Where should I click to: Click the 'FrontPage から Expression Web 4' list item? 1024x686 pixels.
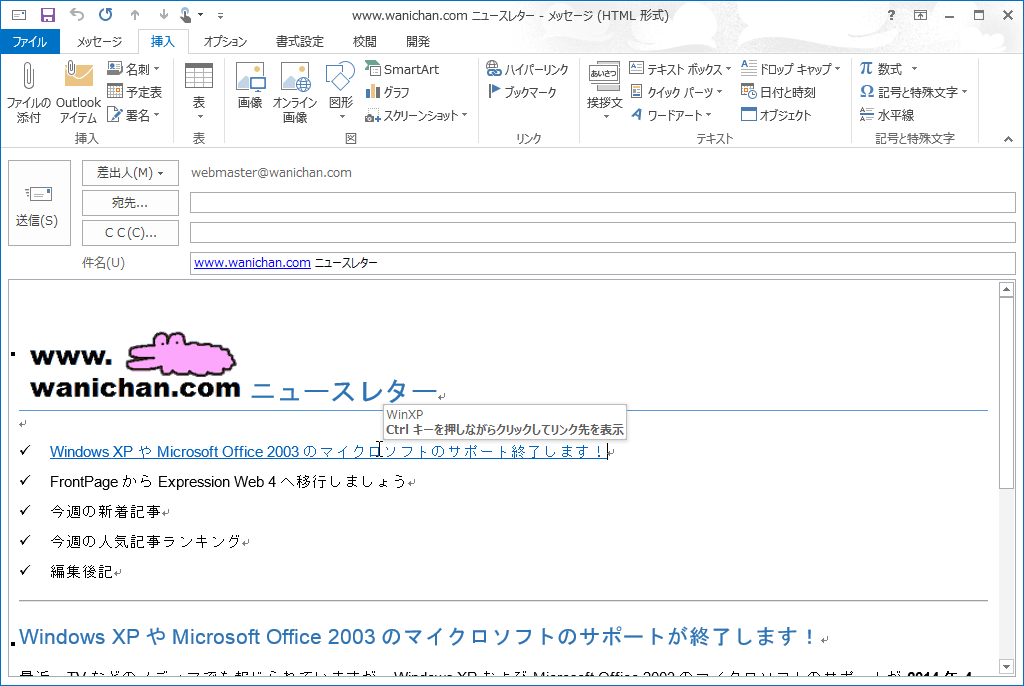pos(229,482)
